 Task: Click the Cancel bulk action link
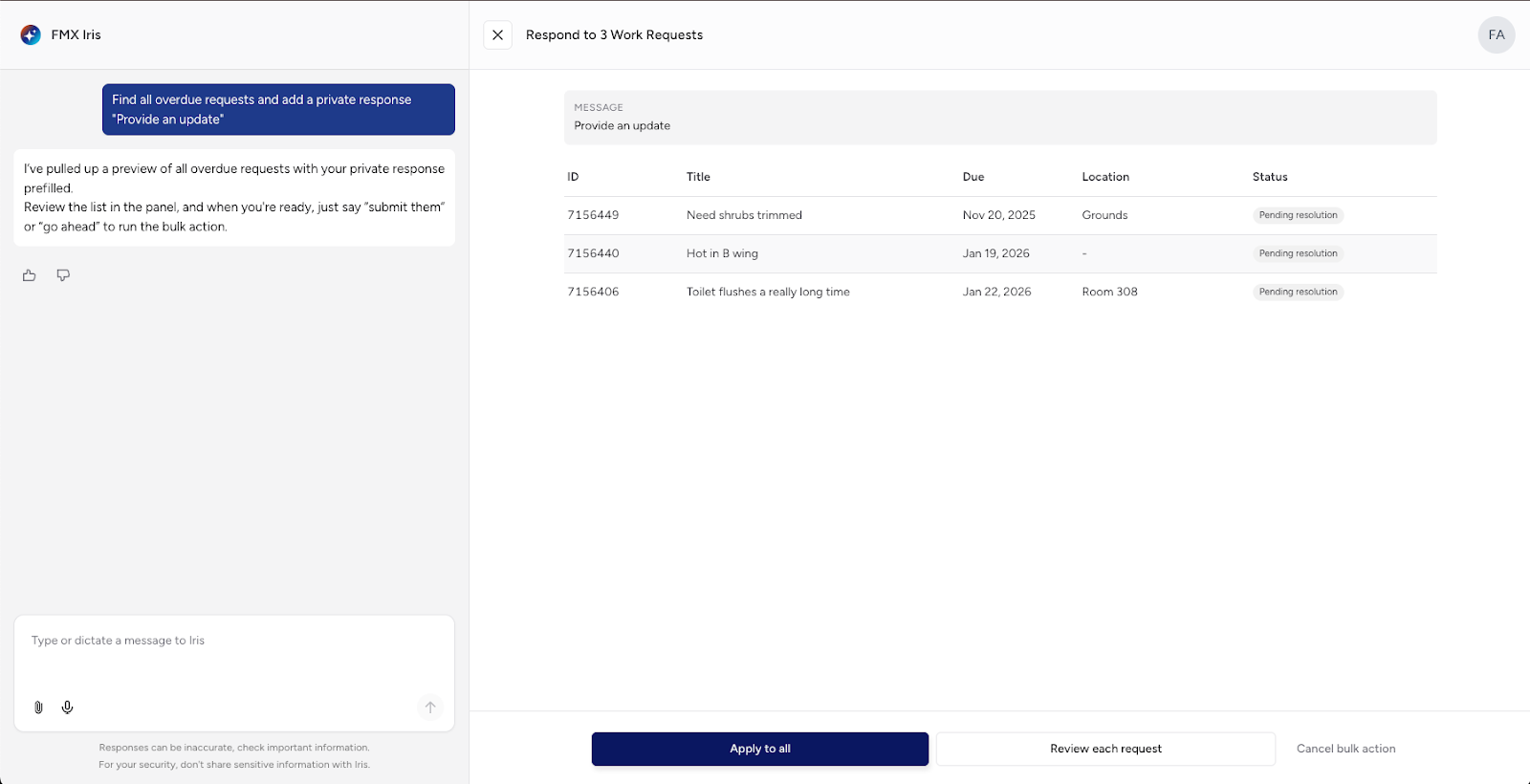(x=1345, y=749)
